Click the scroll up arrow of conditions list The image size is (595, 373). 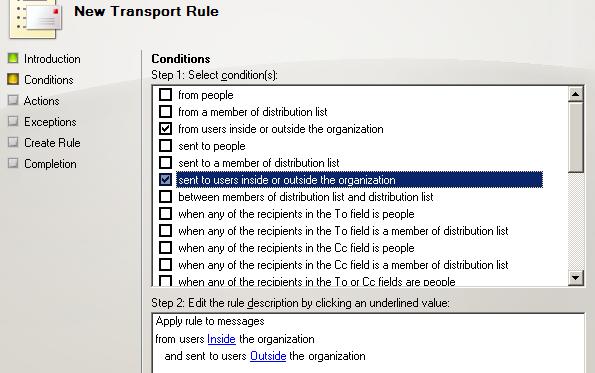click(x=575, y=94)
